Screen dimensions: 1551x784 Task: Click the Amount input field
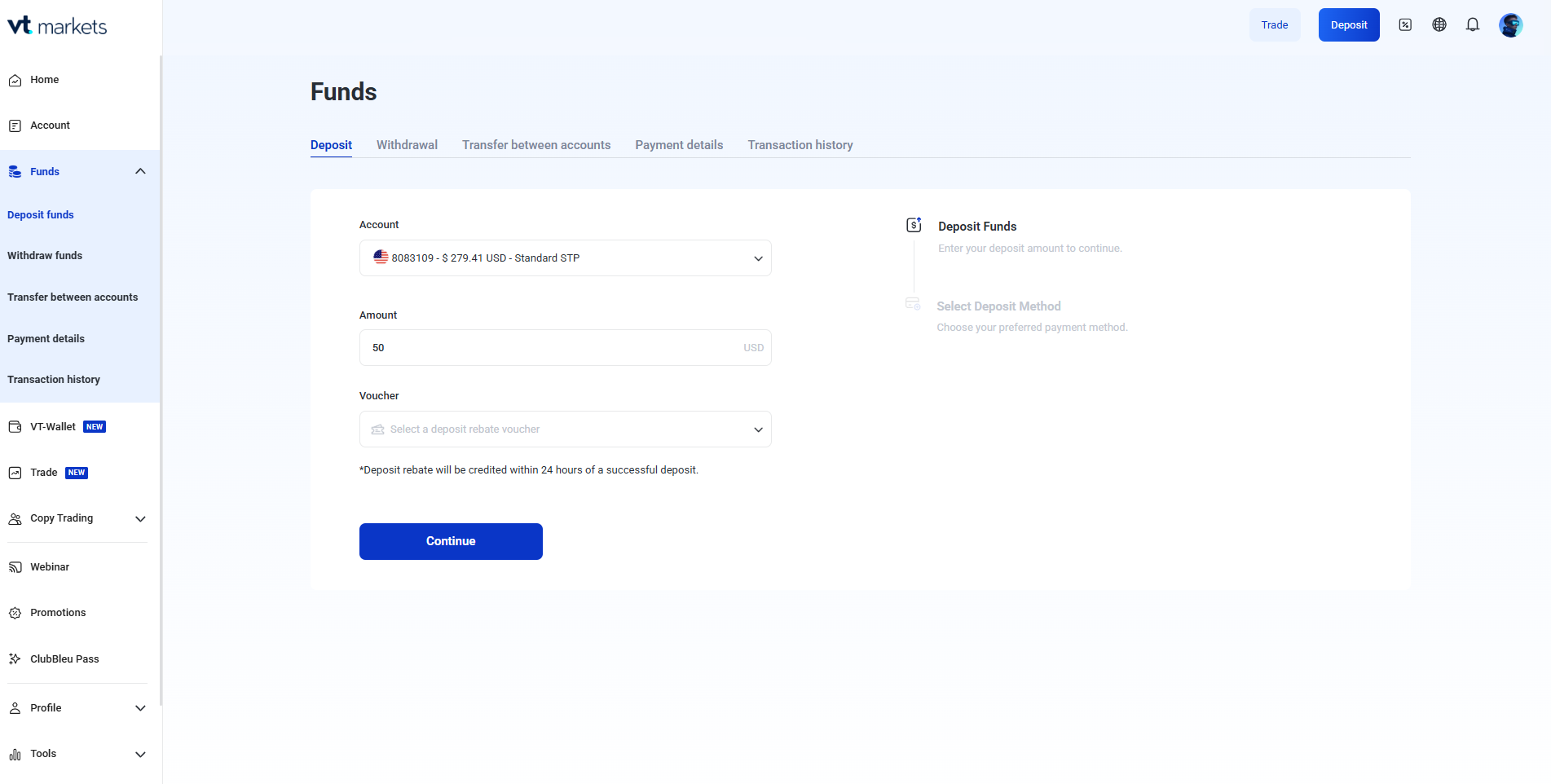(566, 348)
